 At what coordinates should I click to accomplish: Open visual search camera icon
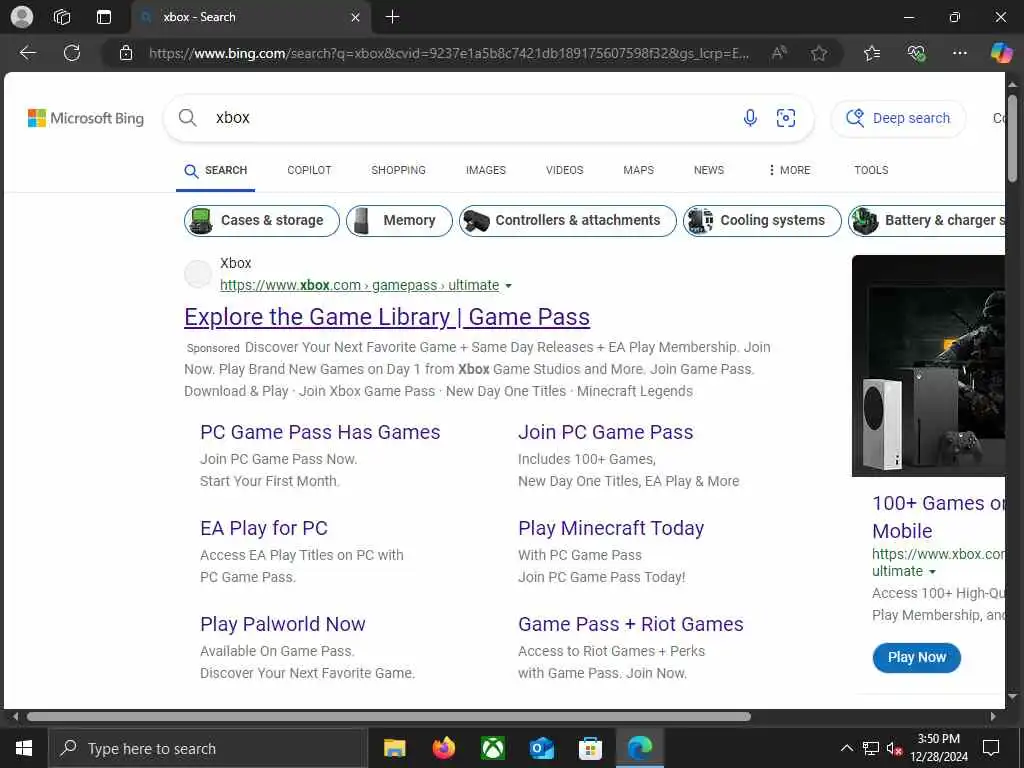tap(786, 118)
